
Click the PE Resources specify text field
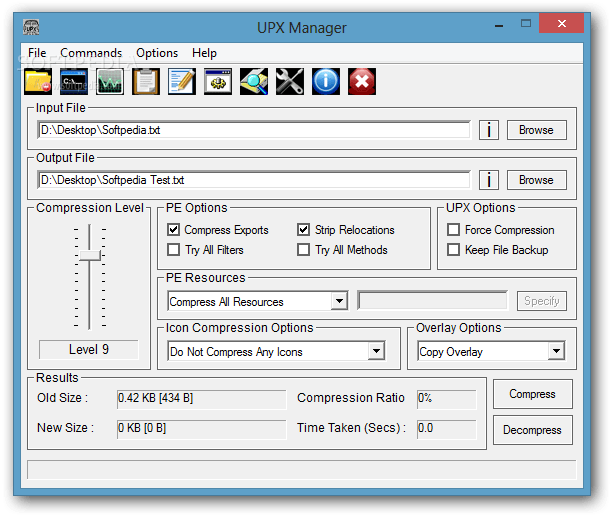coord(433,301)
